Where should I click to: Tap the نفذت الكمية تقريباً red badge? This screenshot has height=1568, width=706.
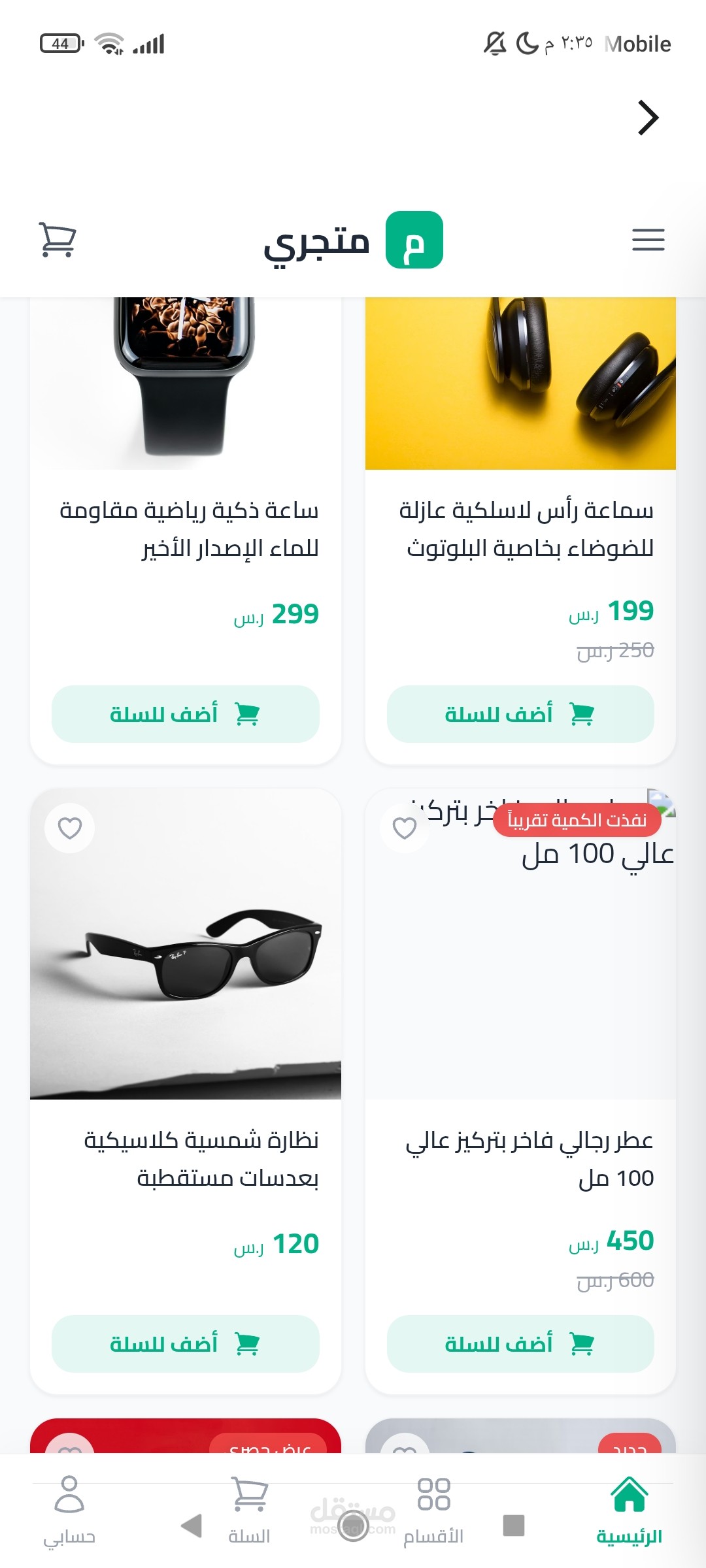[577, 820]
